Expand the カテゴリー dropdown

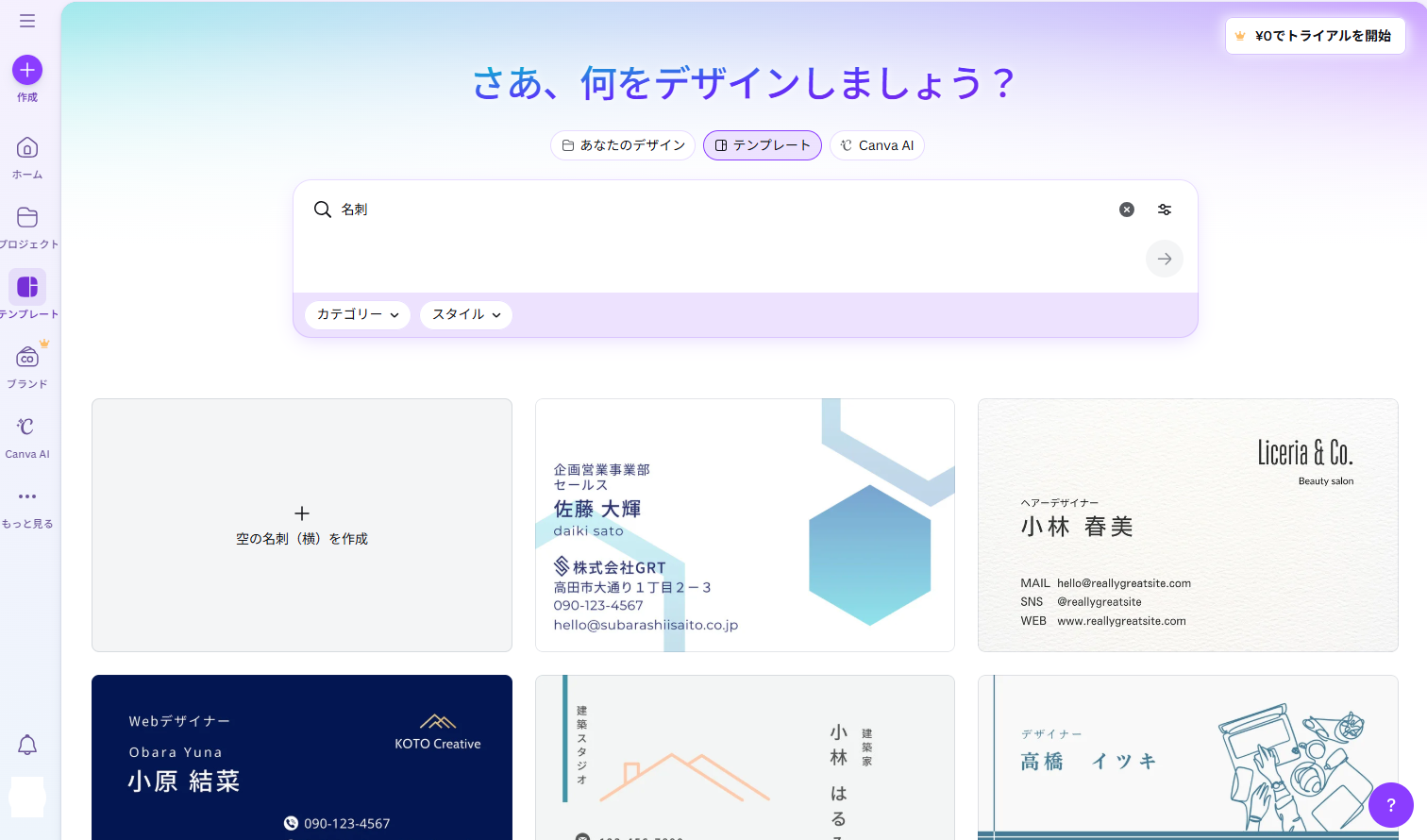[358, 314]
